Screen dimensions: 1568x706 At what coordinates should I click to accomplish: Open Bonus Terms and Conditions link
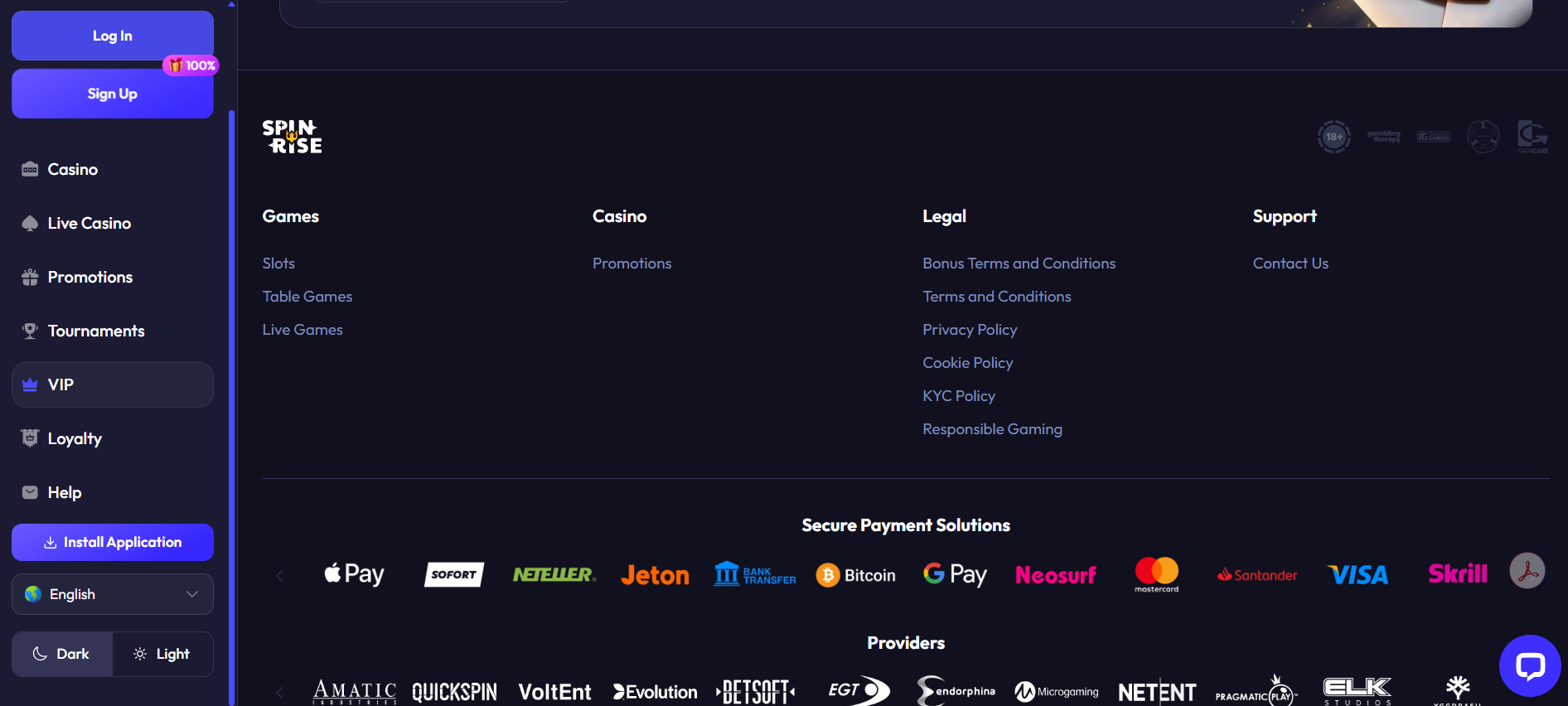1019,264
